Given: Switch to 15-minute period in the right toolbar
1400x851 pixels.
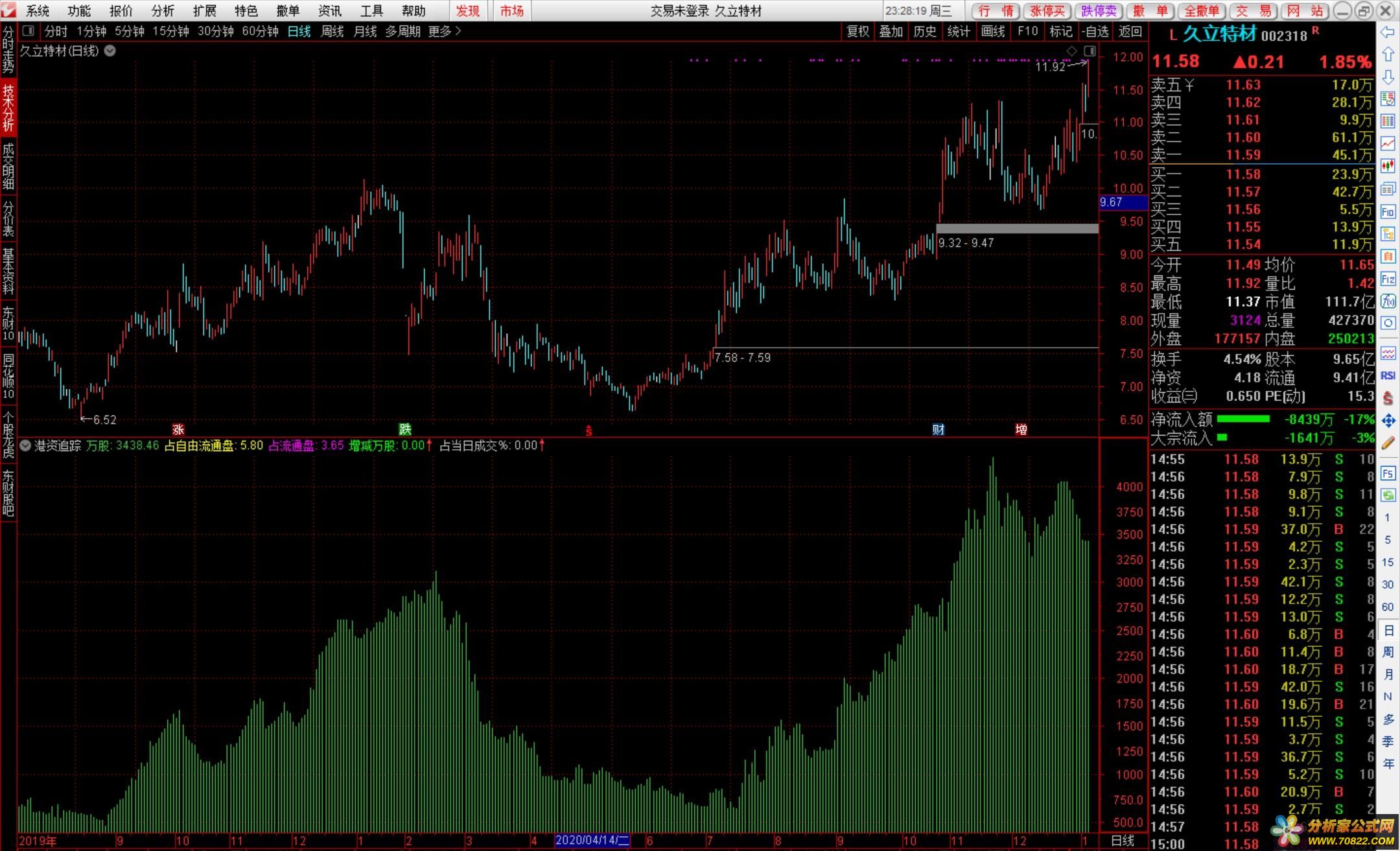Looking at the screenshot, I should pyautogui.click(x=1388, y=562).
